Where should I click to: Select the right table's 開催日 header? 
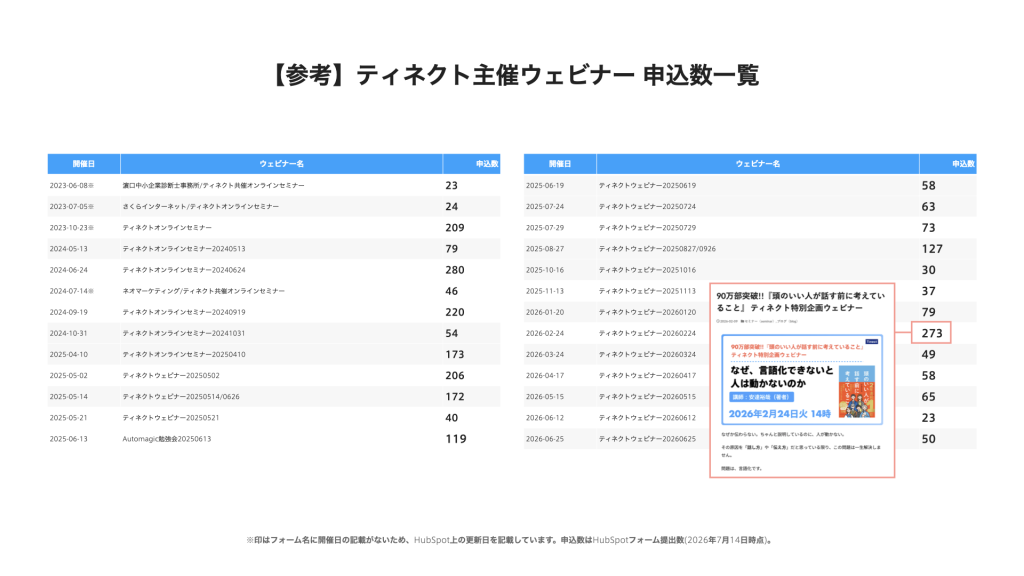click(x=560, y=164)
